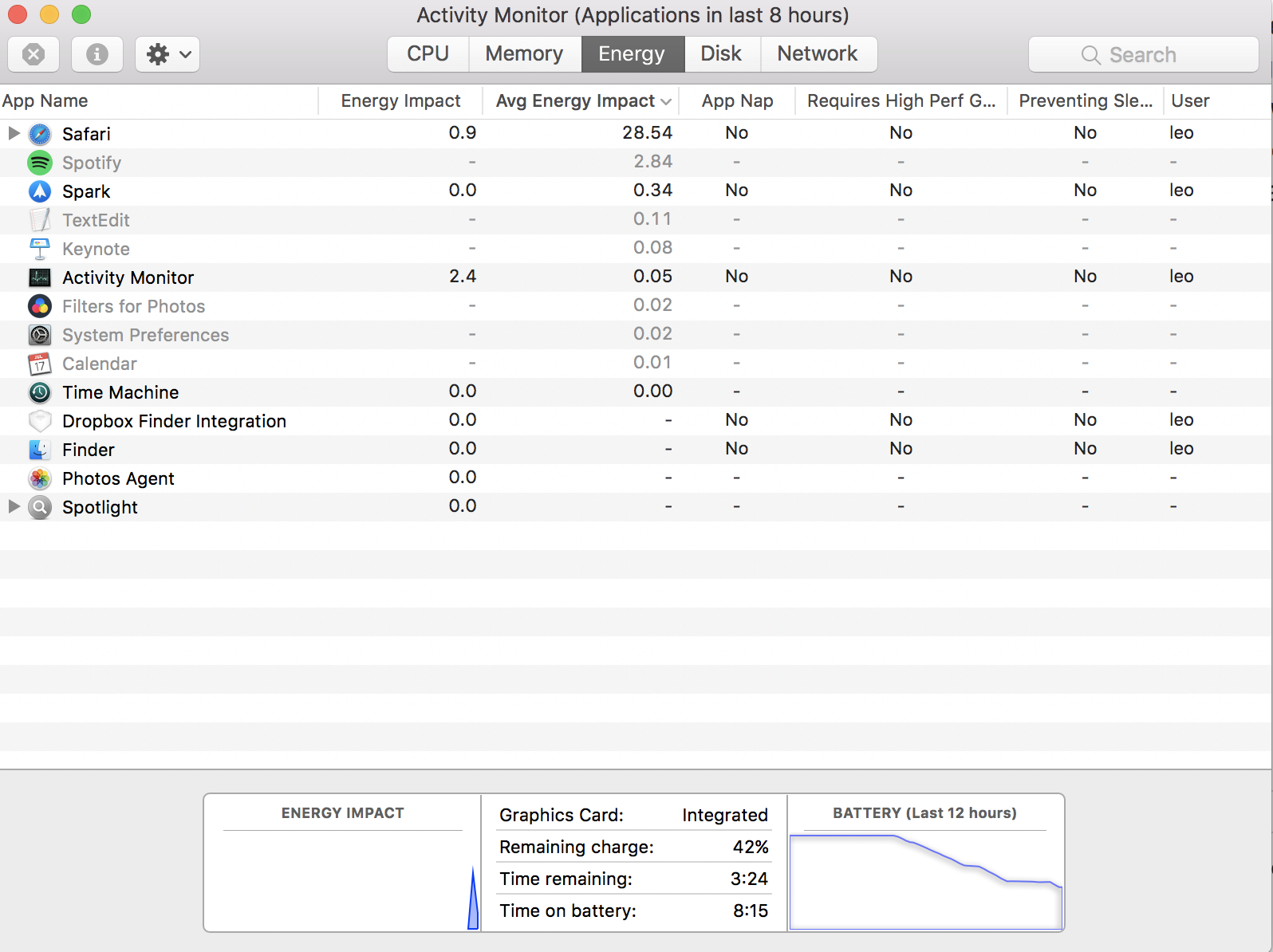
Task: Switch to the Disk tab
Action: click(722, 53)
